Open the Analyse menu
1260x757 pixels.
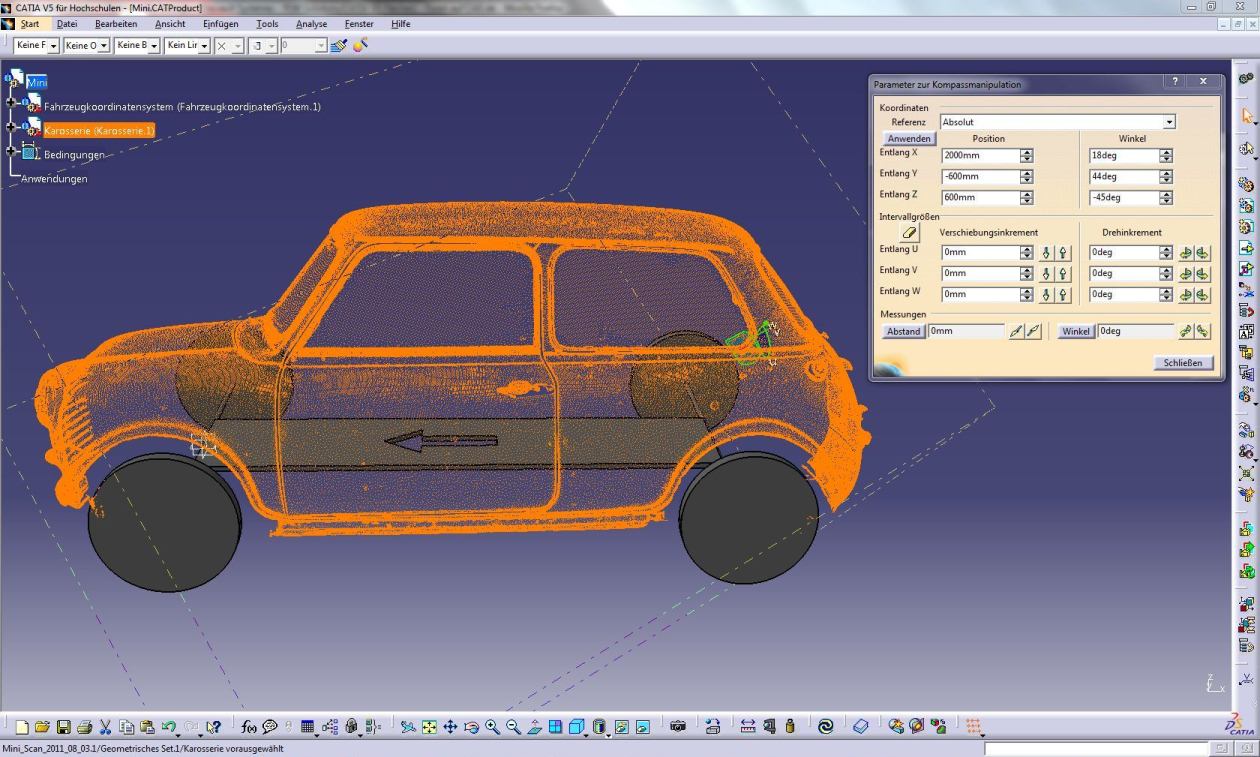pos(311,24)
